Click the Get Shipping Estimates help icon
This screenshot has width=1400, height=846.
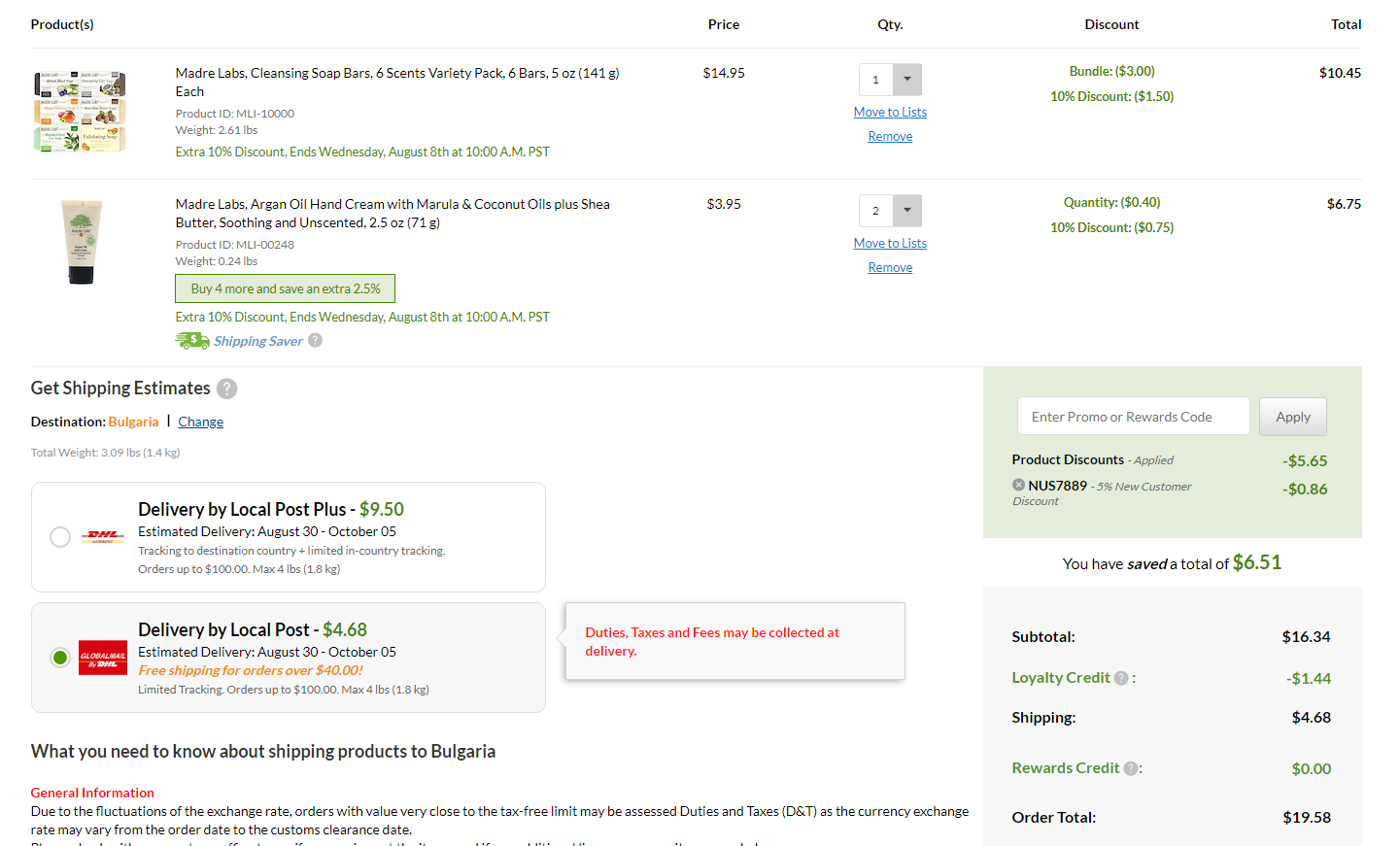coord(226,389)
